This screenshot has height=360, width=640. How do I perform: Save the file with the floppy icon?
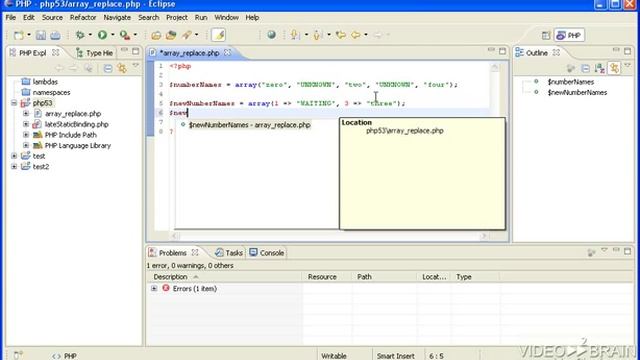tap(41, 35)
